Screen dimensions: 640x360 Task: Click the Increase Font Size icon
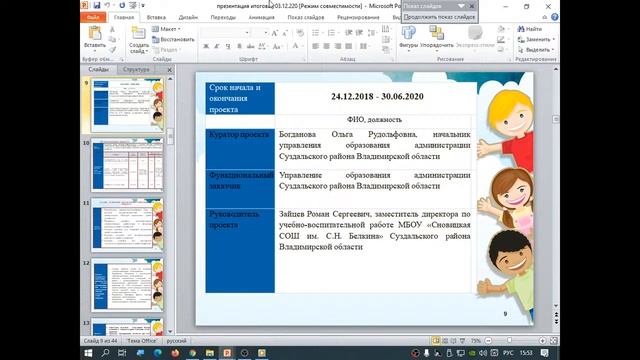(x=275, y=33)
